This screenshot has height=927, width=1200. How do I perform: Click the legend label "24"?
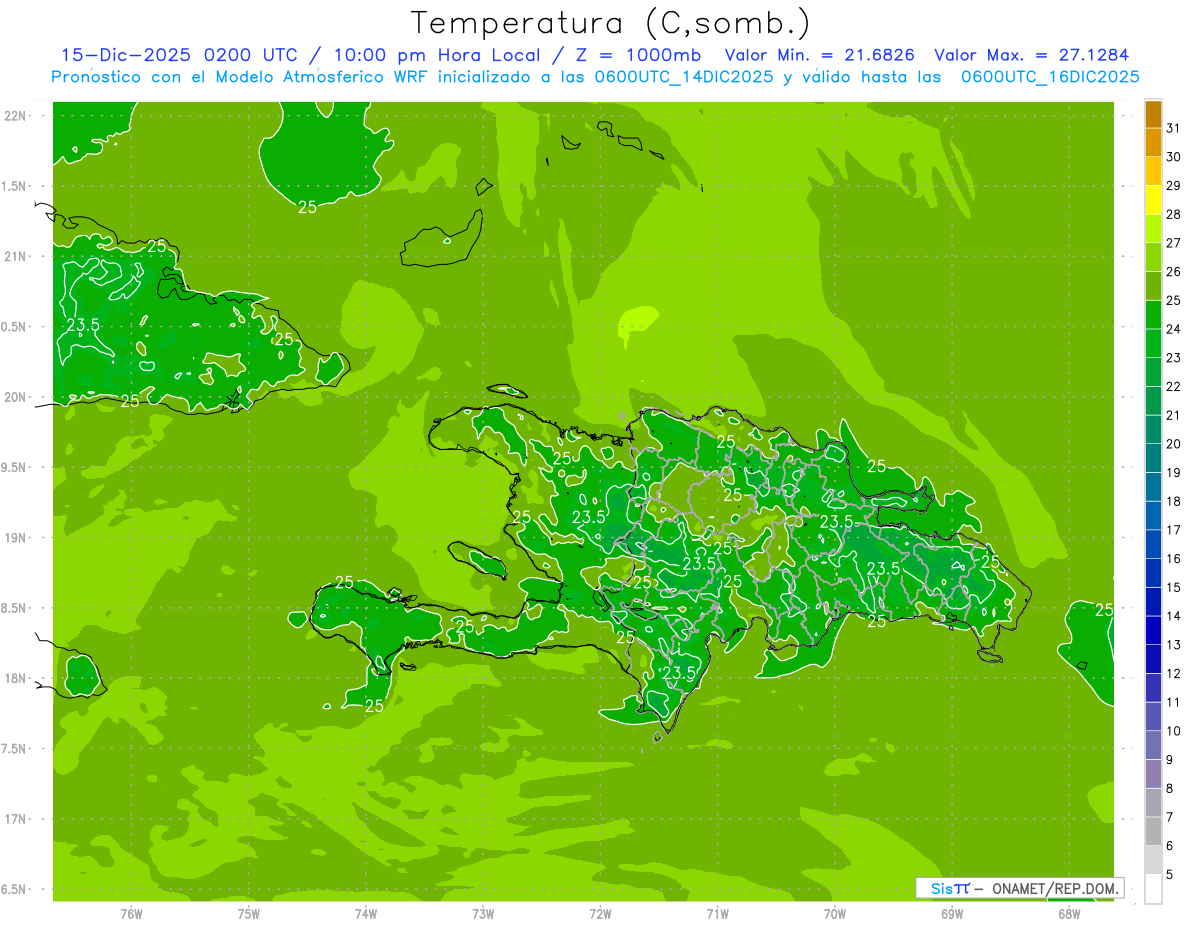coord(1173,329)
